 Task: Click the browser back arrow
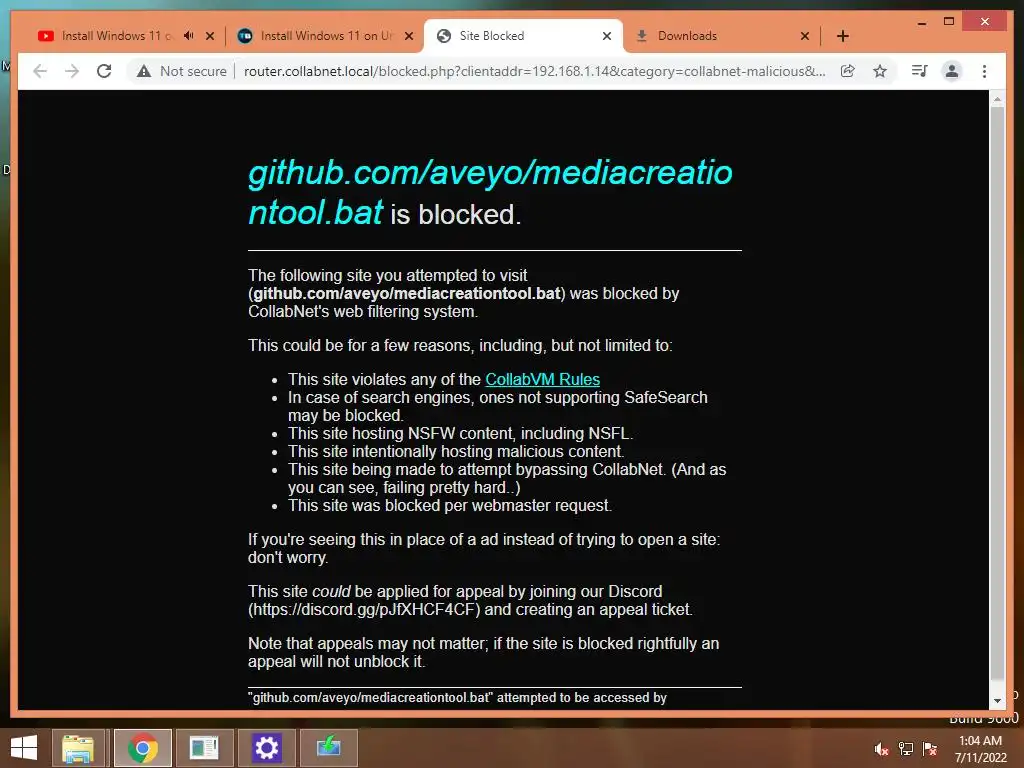tap(40, 71)
